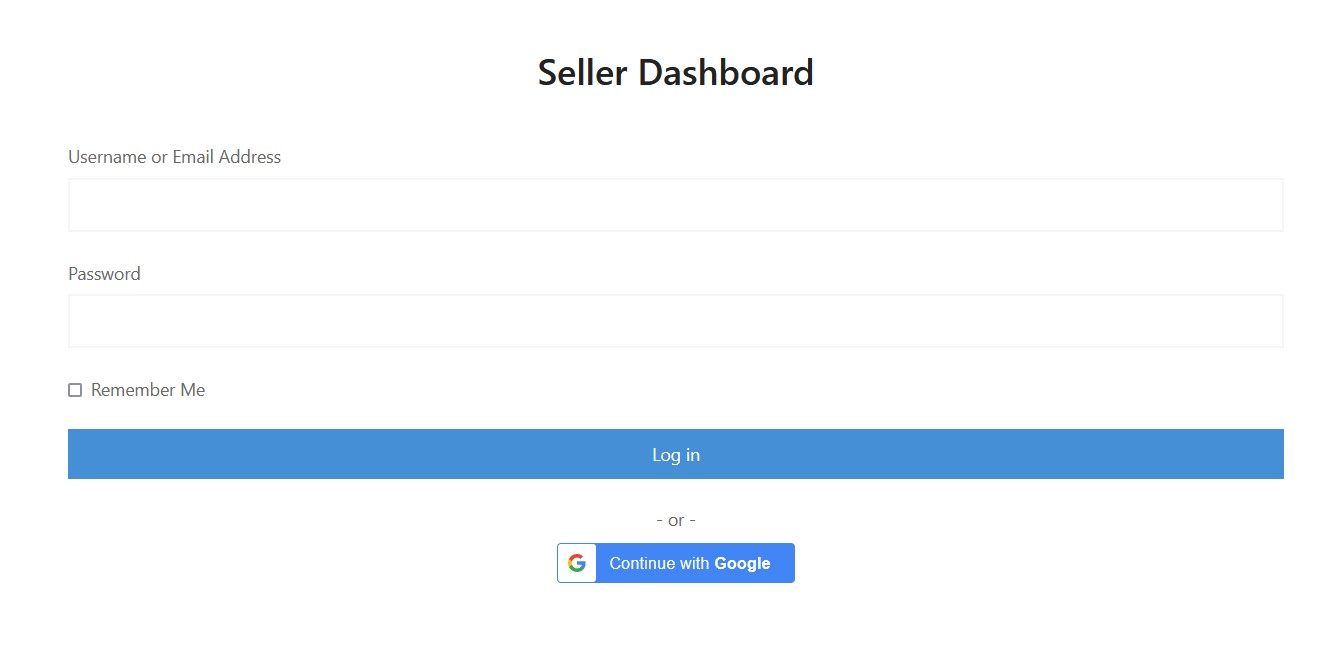This screenshot has height=649, width=1339.
Task: Click the left end of the Log in bar
Action: tap(90, 454)
